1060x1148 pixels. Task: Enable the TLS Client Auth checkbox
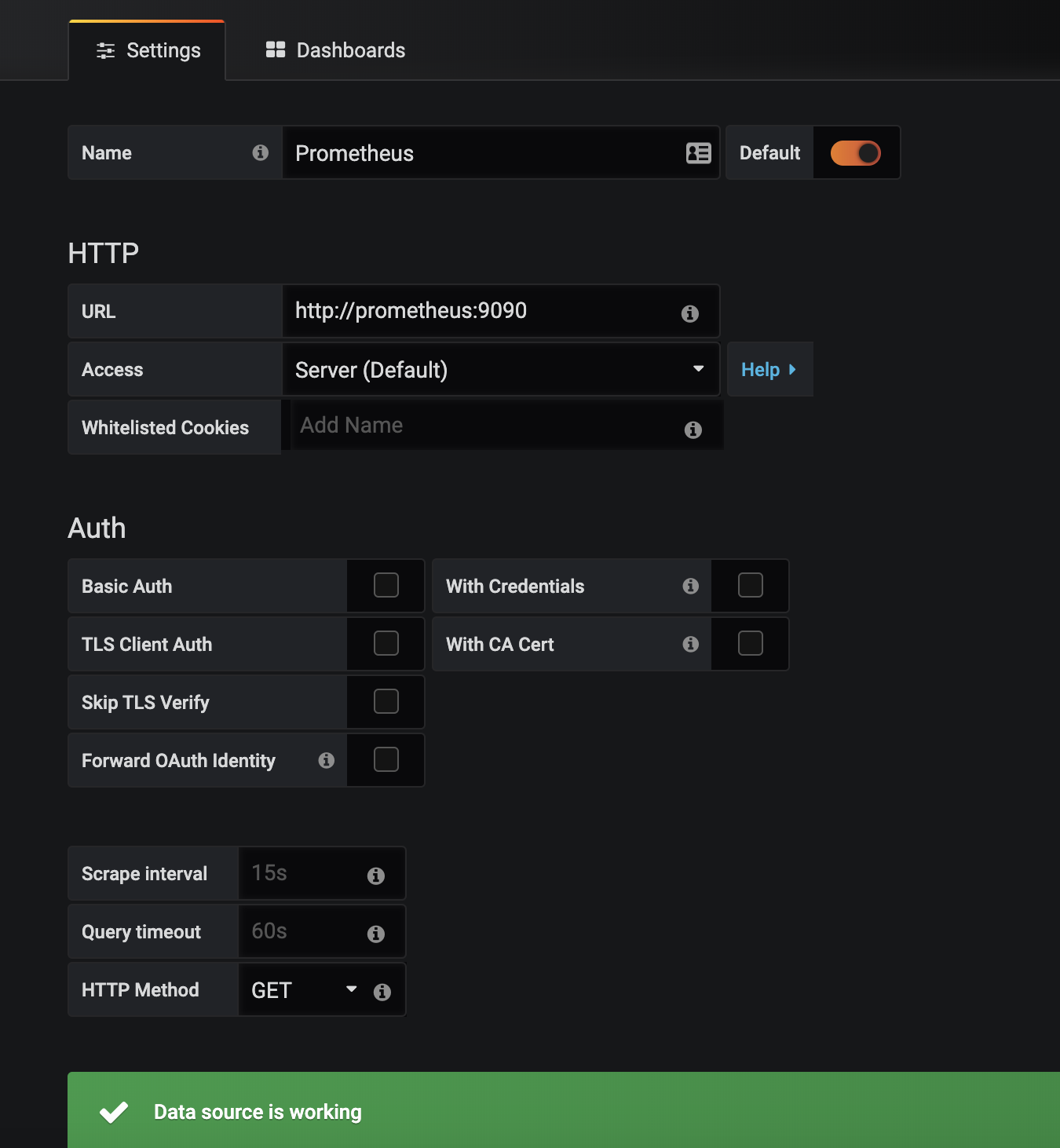386,643
